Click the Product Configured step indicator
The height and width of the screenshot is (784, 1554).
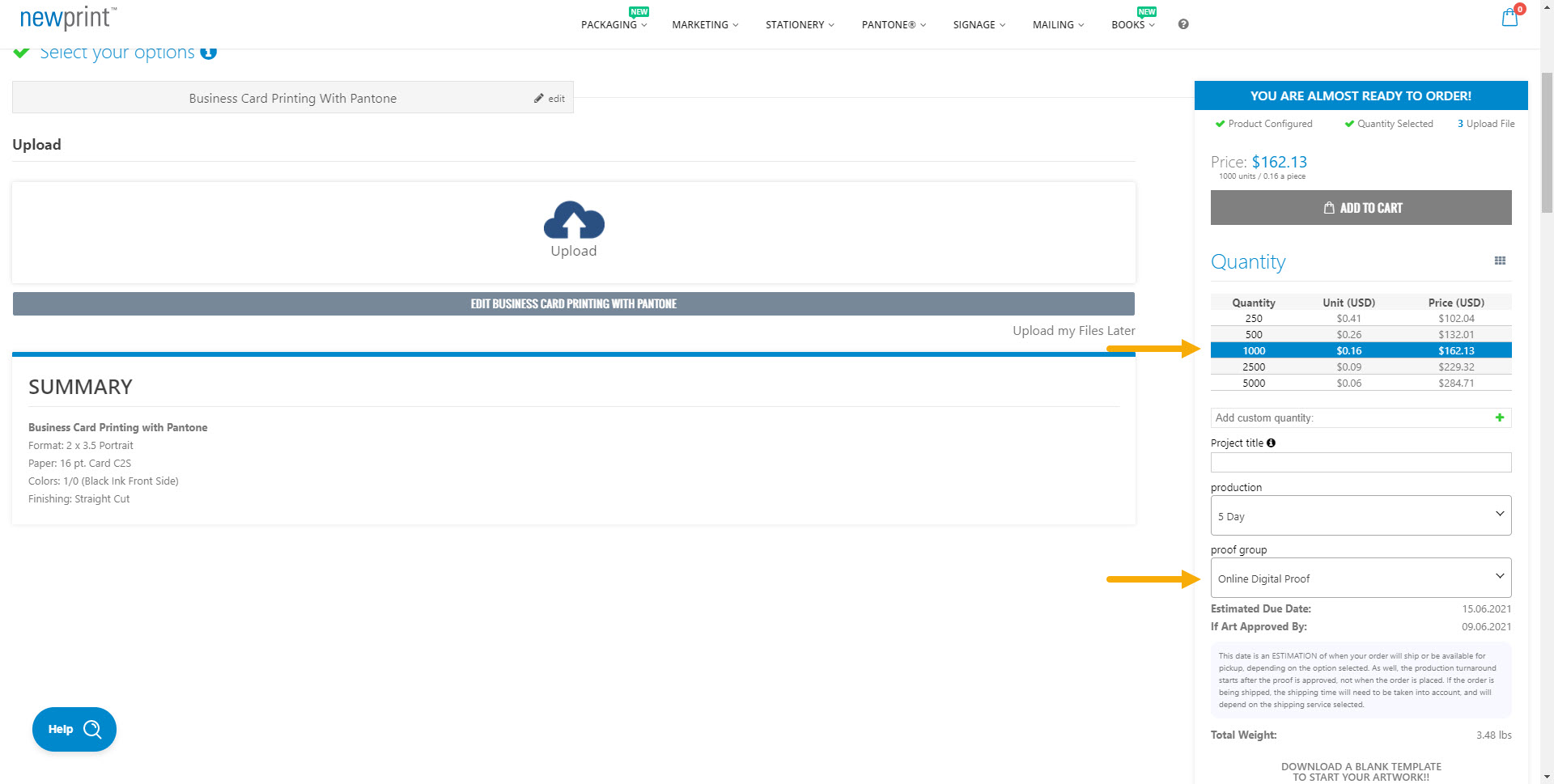1263,124
